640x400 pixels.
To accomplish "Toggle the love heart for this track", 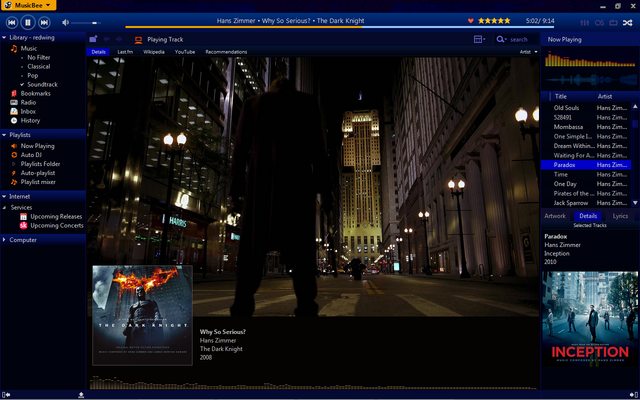I will coord(471,21).
